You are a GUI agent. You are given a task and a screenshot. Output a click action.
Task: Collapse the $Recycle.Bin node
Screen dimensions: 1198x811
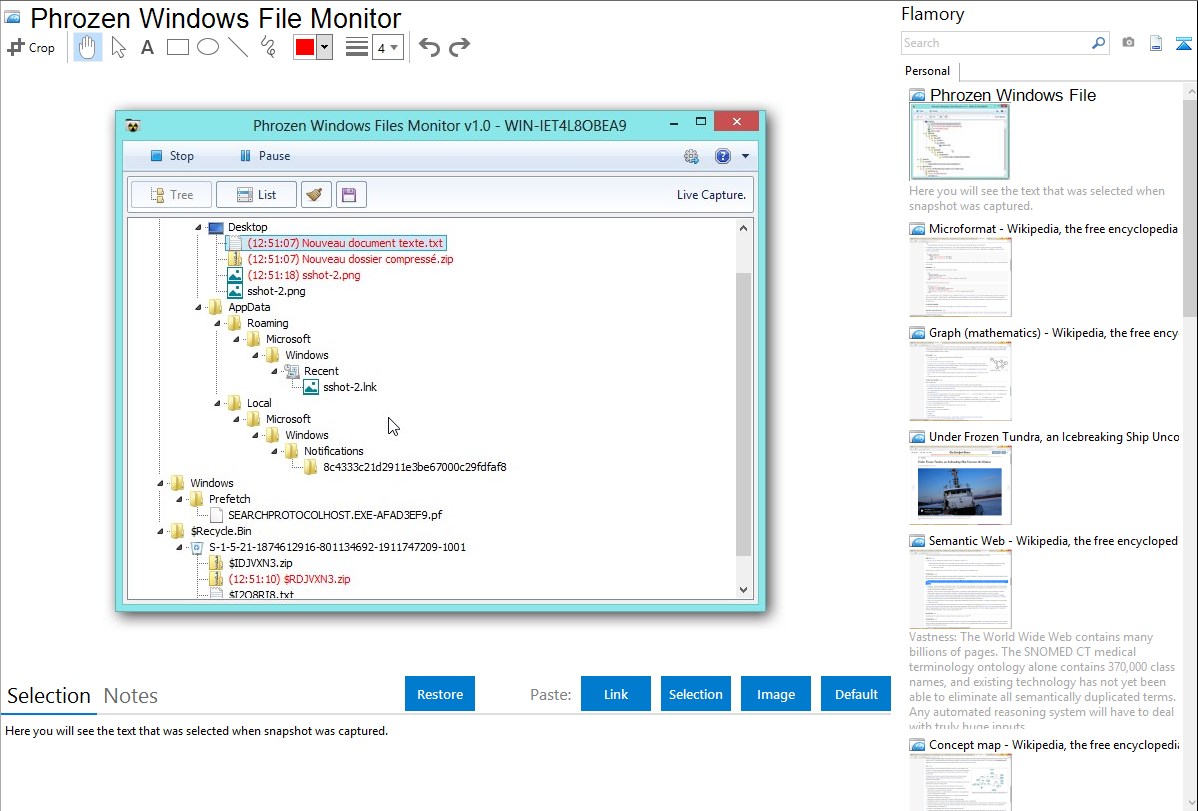(x=160, y=531)
